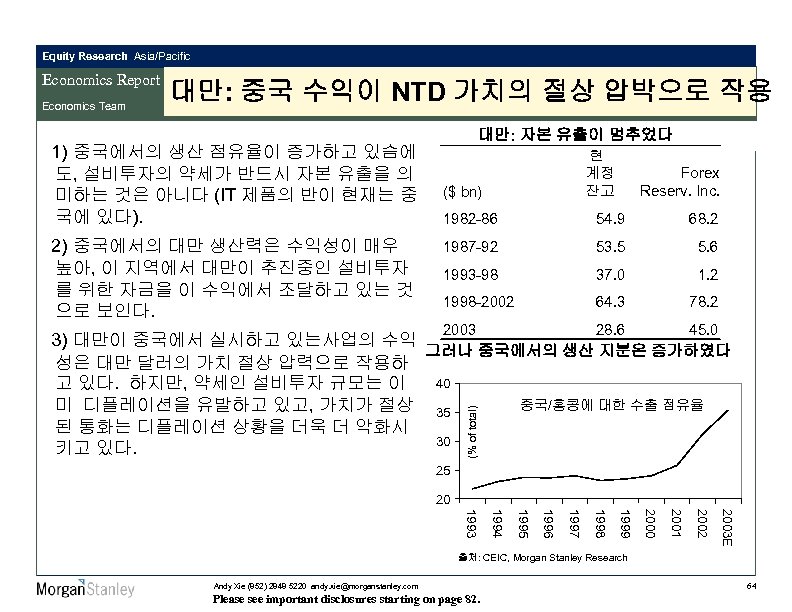Click the y-axis tick value 40
The height and width of the screenshot is (612, 792).
tap(443, 384)
